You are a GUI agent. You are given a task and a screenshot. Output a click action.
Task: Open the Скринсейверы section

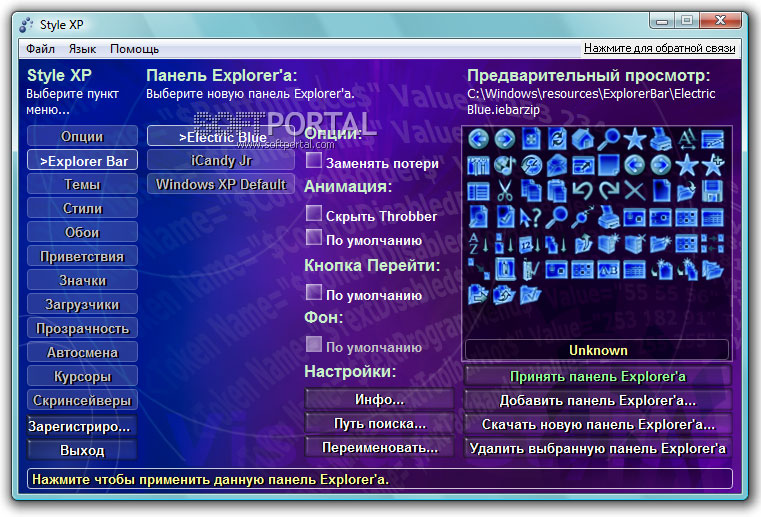click(x=82, y=400)
